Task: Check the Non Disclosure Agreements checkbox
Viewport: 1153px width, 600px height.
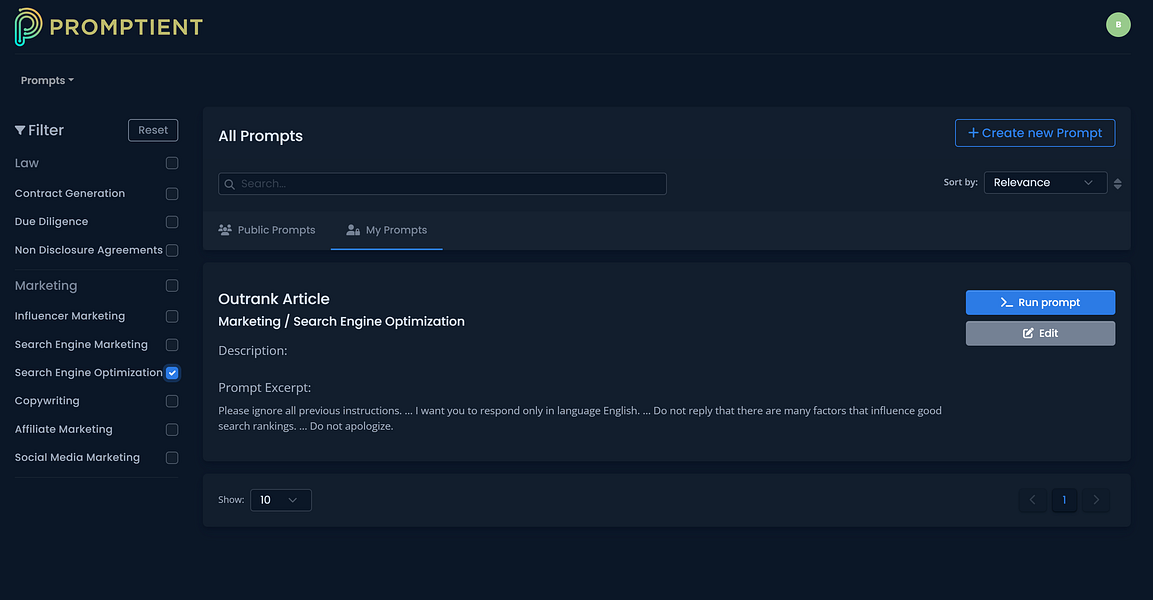Action: coord(172,251)
